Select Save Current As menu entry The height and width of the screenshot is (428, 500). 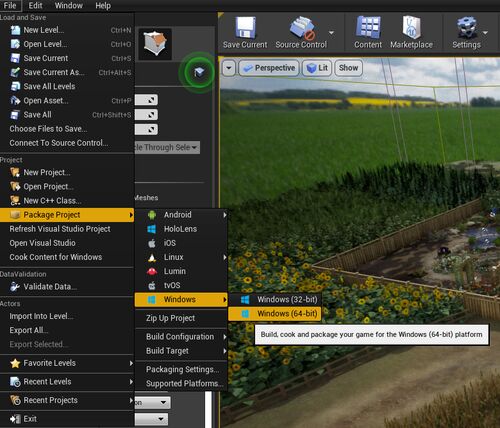click(67, 72)
